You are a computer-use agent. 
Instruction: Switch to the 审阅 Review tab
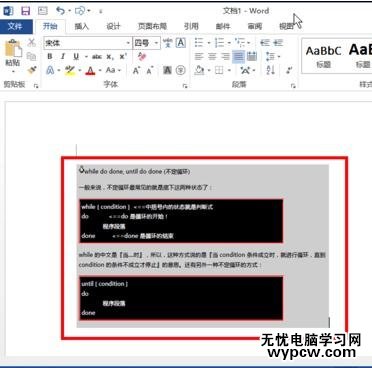point(255,26)
